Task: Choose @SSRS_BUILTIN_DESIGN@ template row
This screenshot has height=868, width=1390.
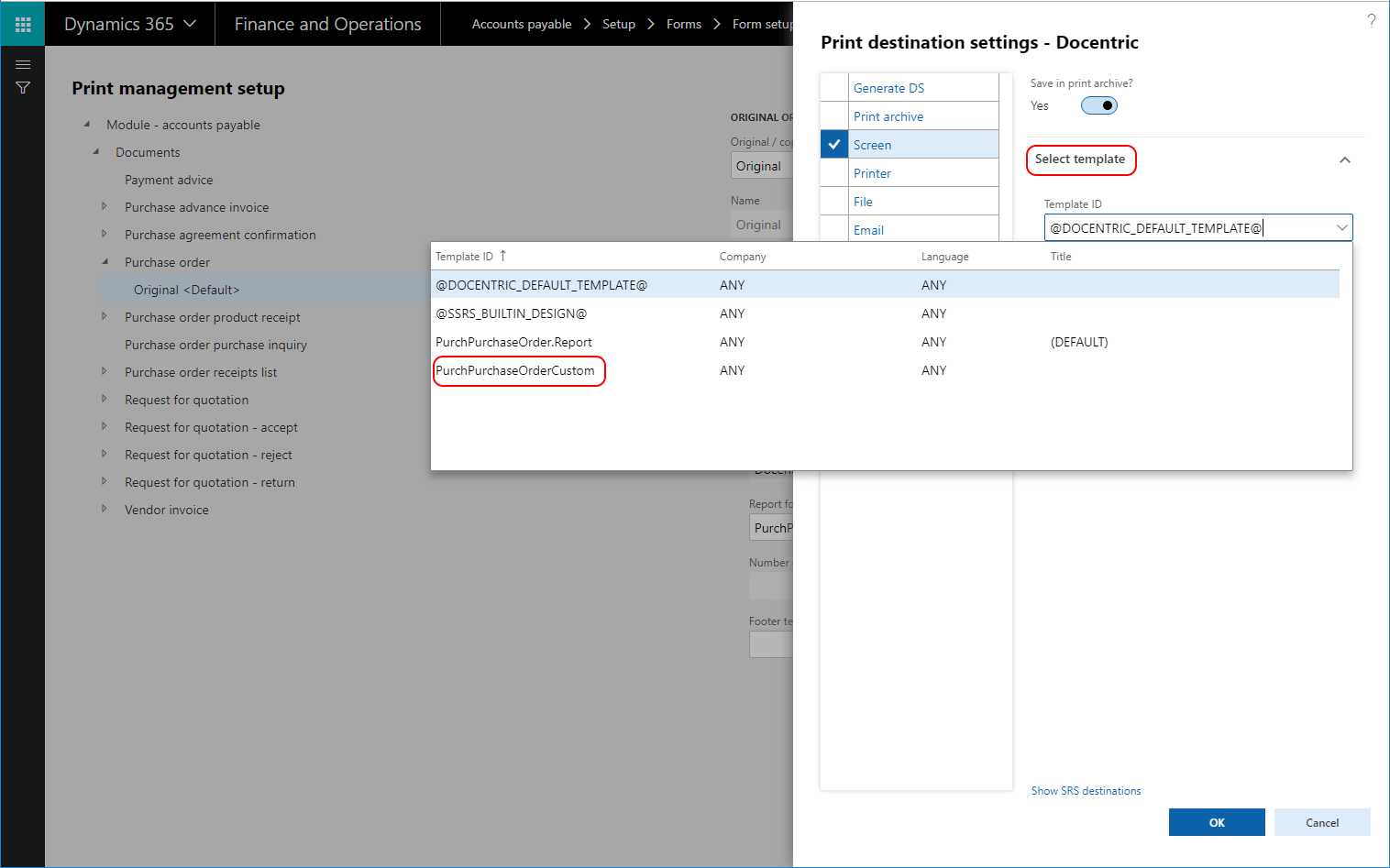Action: 885,313
